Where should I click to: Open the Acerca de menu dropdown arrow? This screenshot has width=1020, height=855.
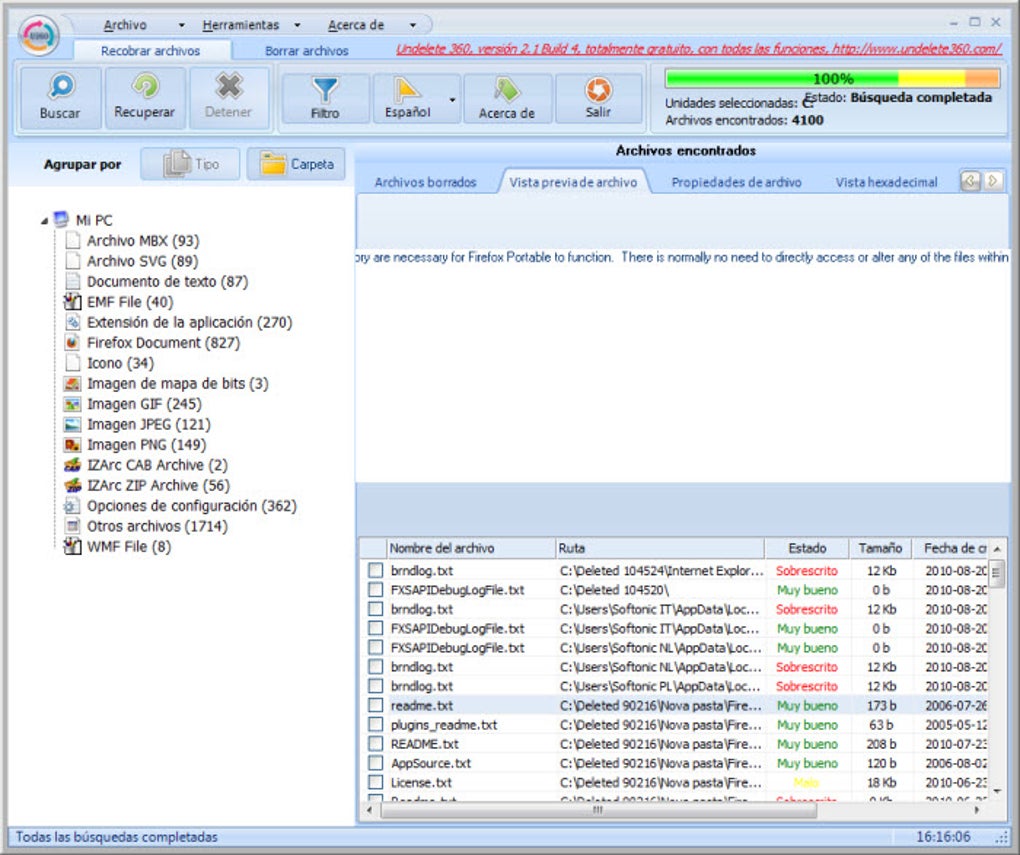pyautogui.click(x=412, y=25)
